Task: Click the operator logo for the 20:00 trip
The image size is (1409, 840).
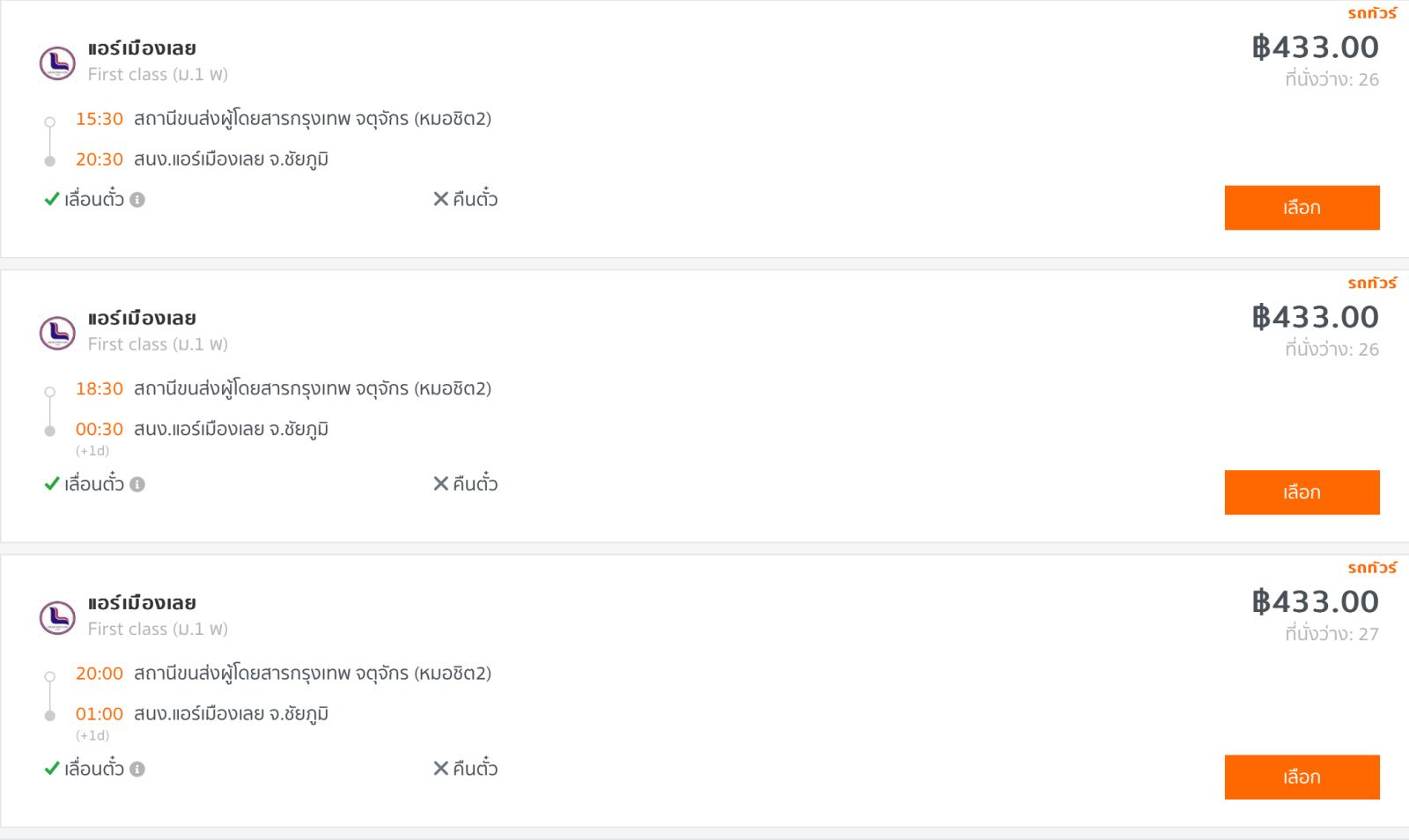Action: [x=57, y=617]
